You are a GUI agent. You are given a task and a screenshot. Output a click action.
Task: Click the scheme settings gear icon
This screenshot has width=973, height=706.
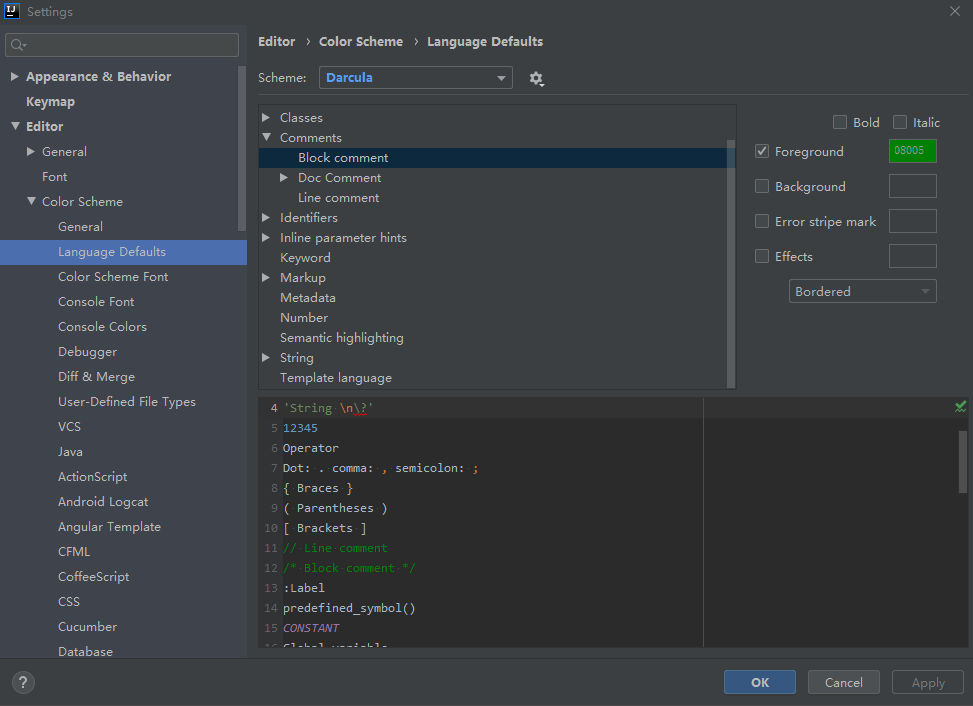pyautogui.click(x=536, y=78)
